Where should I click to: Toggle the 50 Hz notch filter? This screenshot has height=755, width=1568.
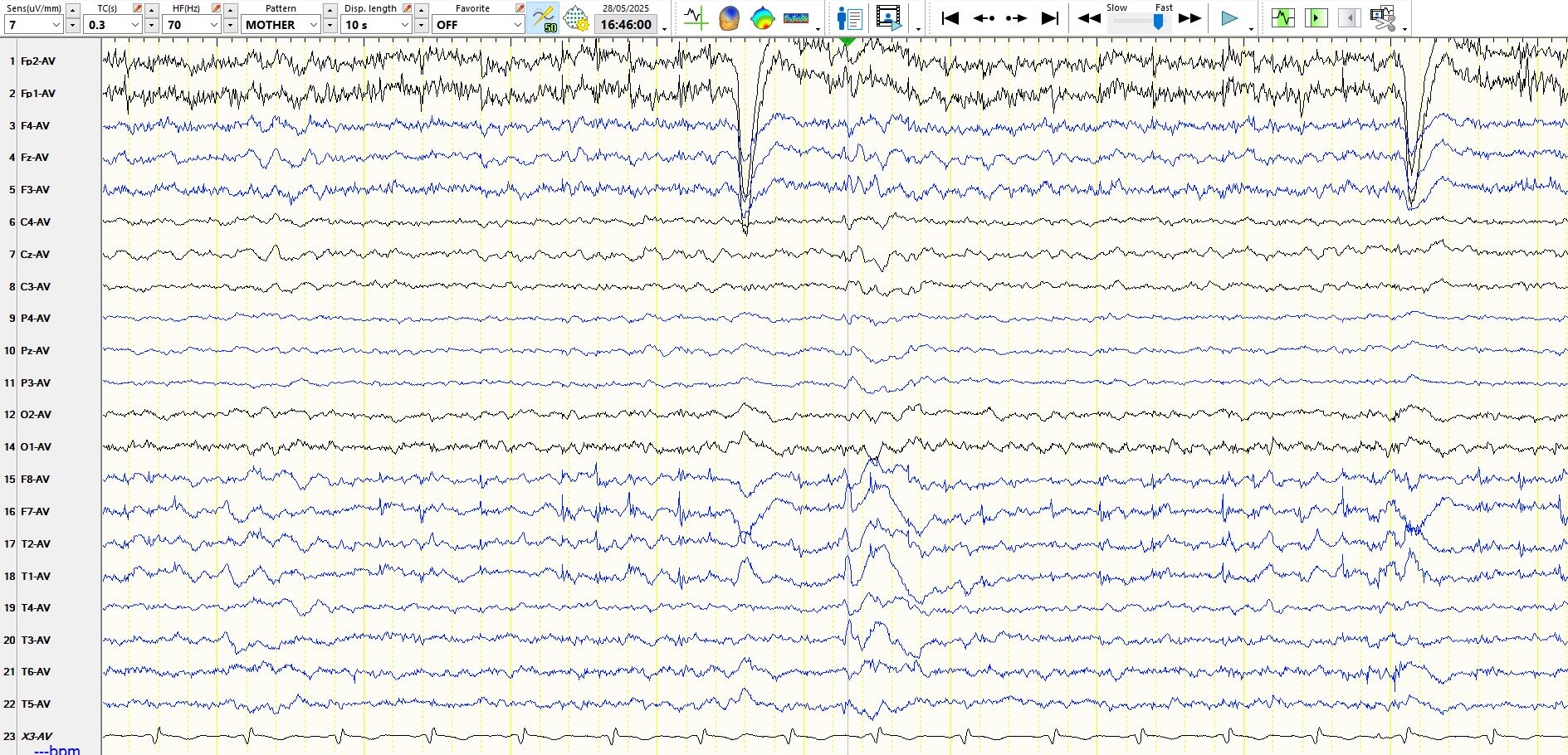point(543,18)
